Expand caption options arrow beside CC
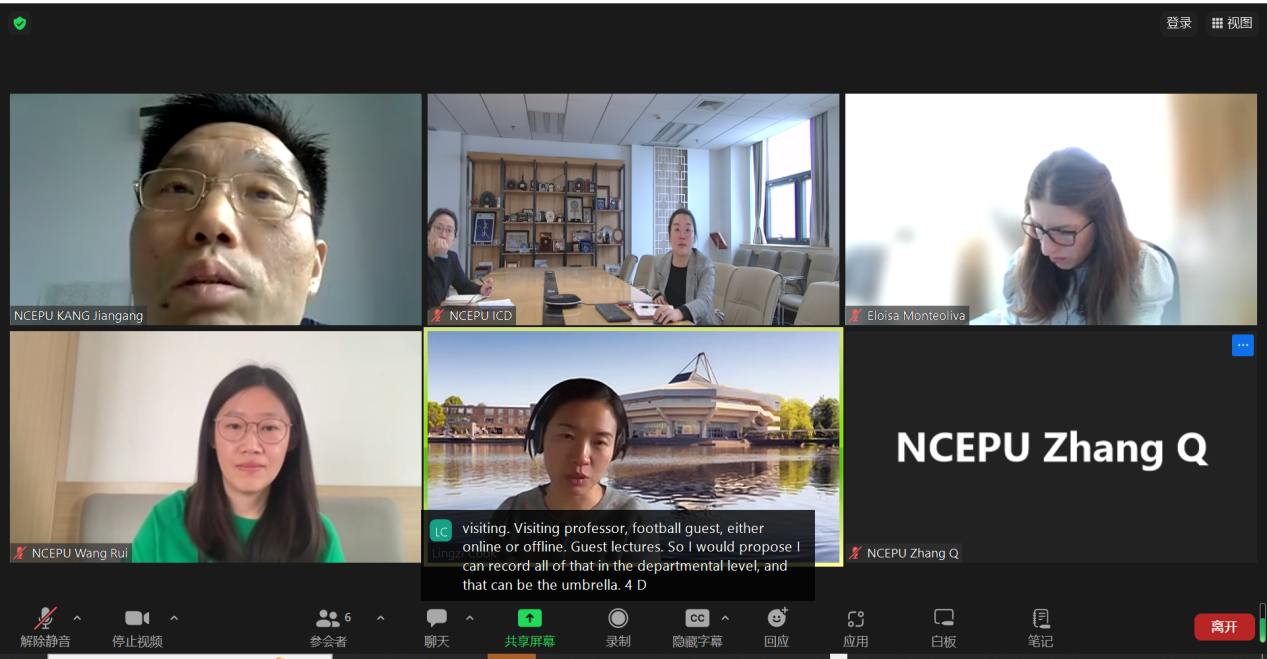This screenshot has width=1267, height=659. point(725,618)
